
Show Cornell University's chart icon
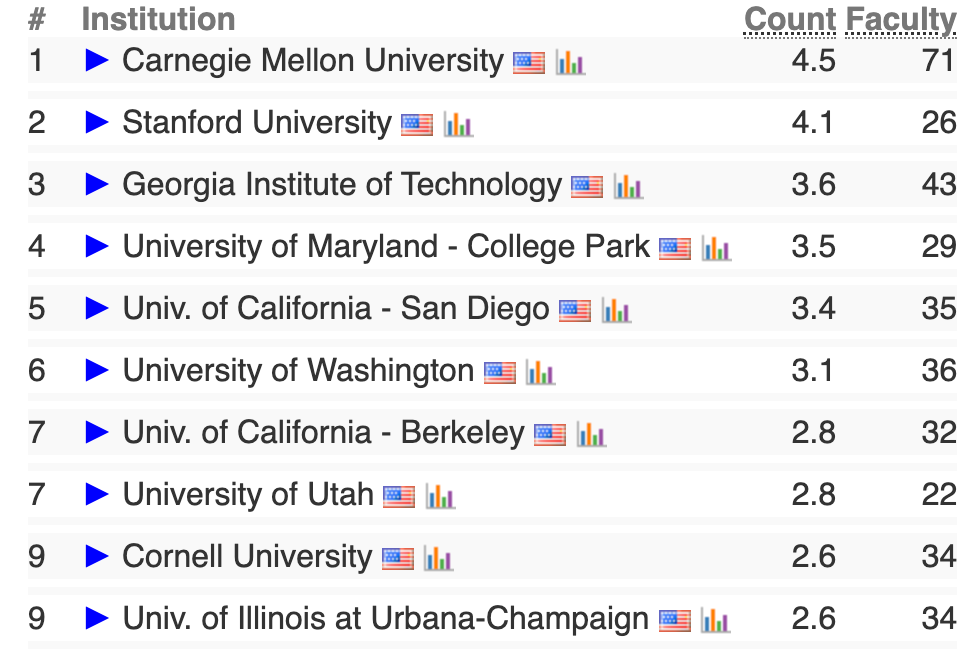(x=438, y=558)
